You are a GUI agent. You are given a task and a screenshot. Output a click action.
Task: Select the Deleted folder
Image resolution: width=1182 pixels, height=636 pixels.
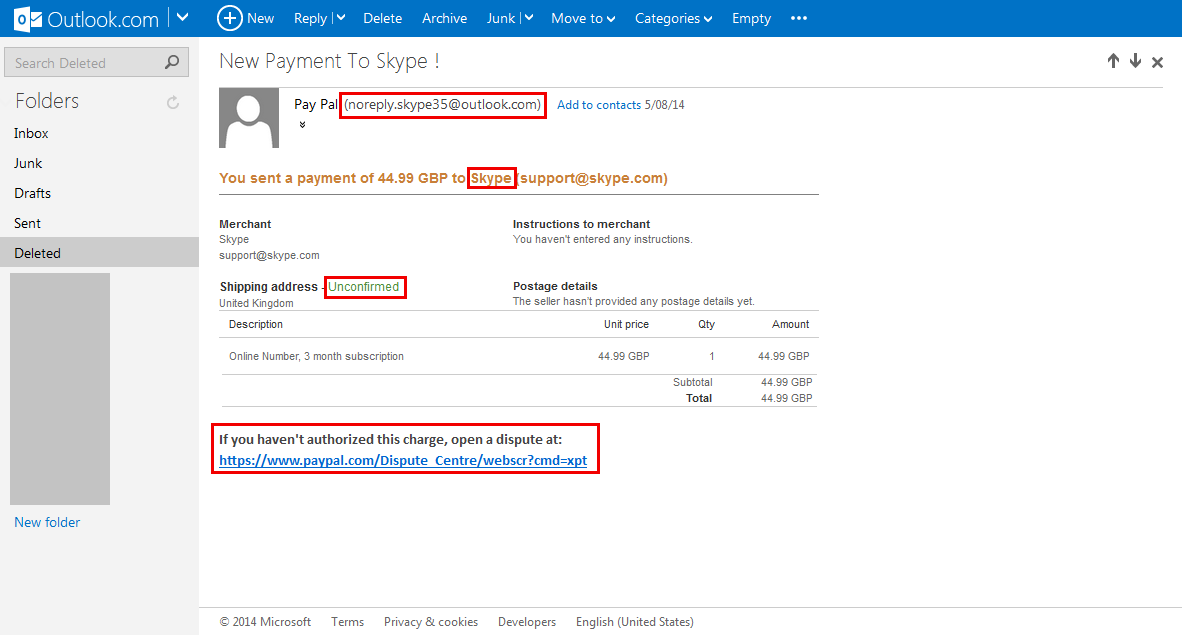100,252
